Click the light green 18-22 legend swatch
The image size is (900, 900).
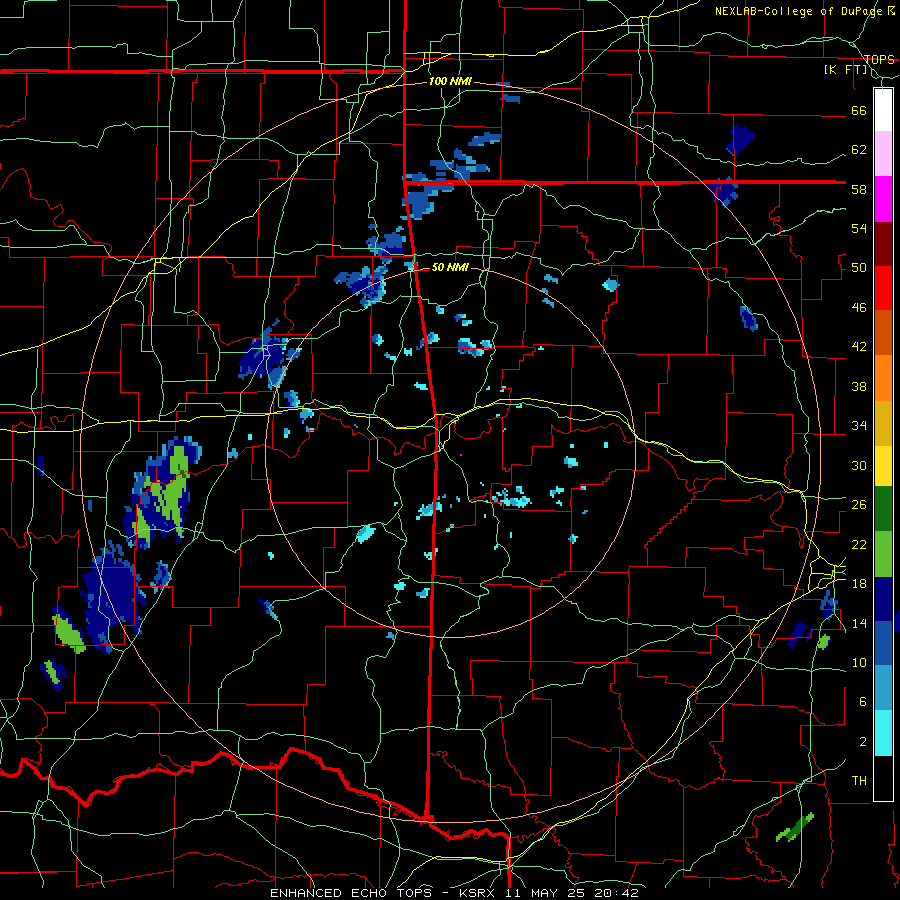pos(883,554)
